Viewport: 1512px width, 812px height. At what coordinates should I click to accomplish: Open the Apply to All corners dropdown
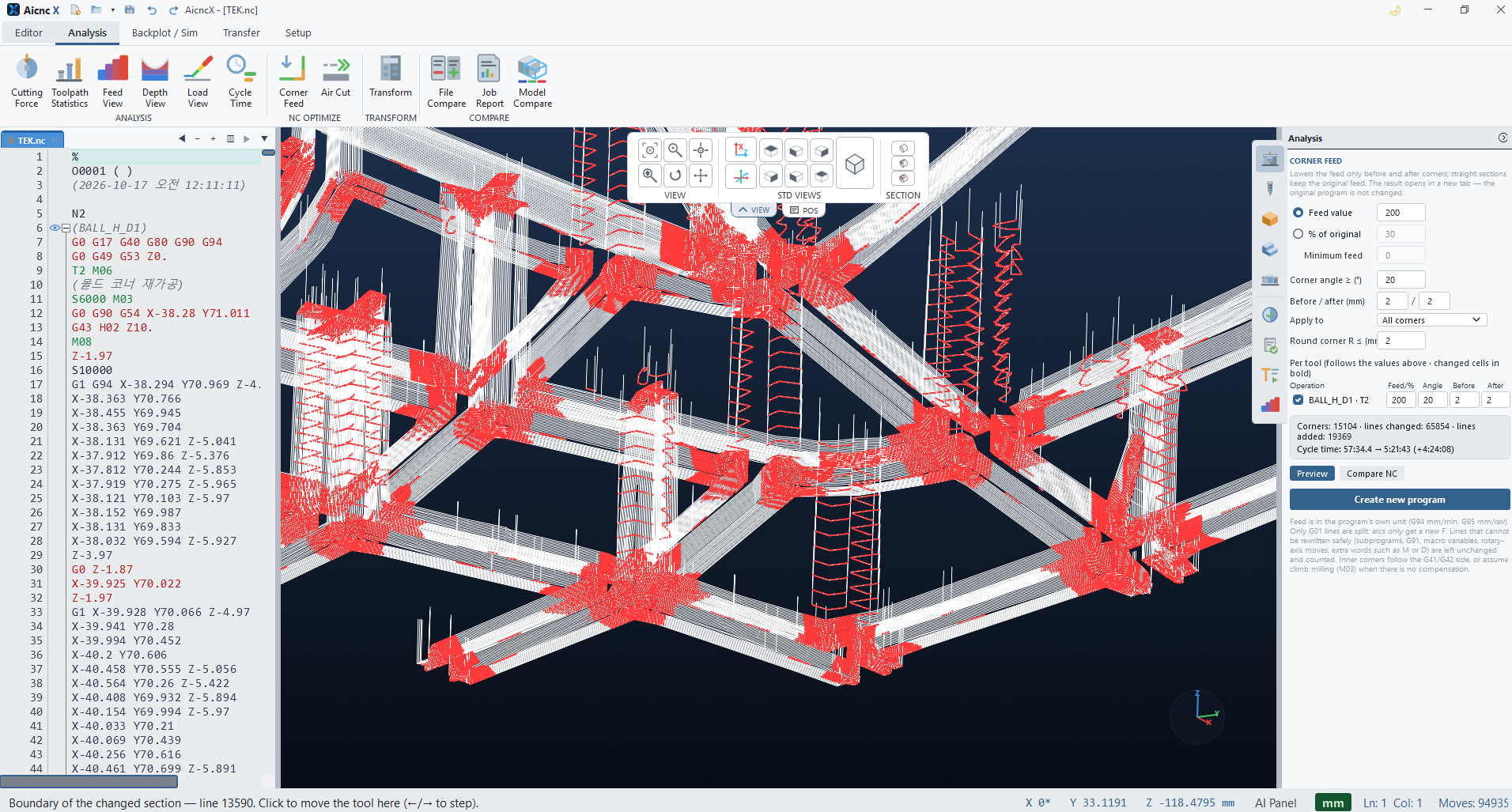tap(1431, 320)
